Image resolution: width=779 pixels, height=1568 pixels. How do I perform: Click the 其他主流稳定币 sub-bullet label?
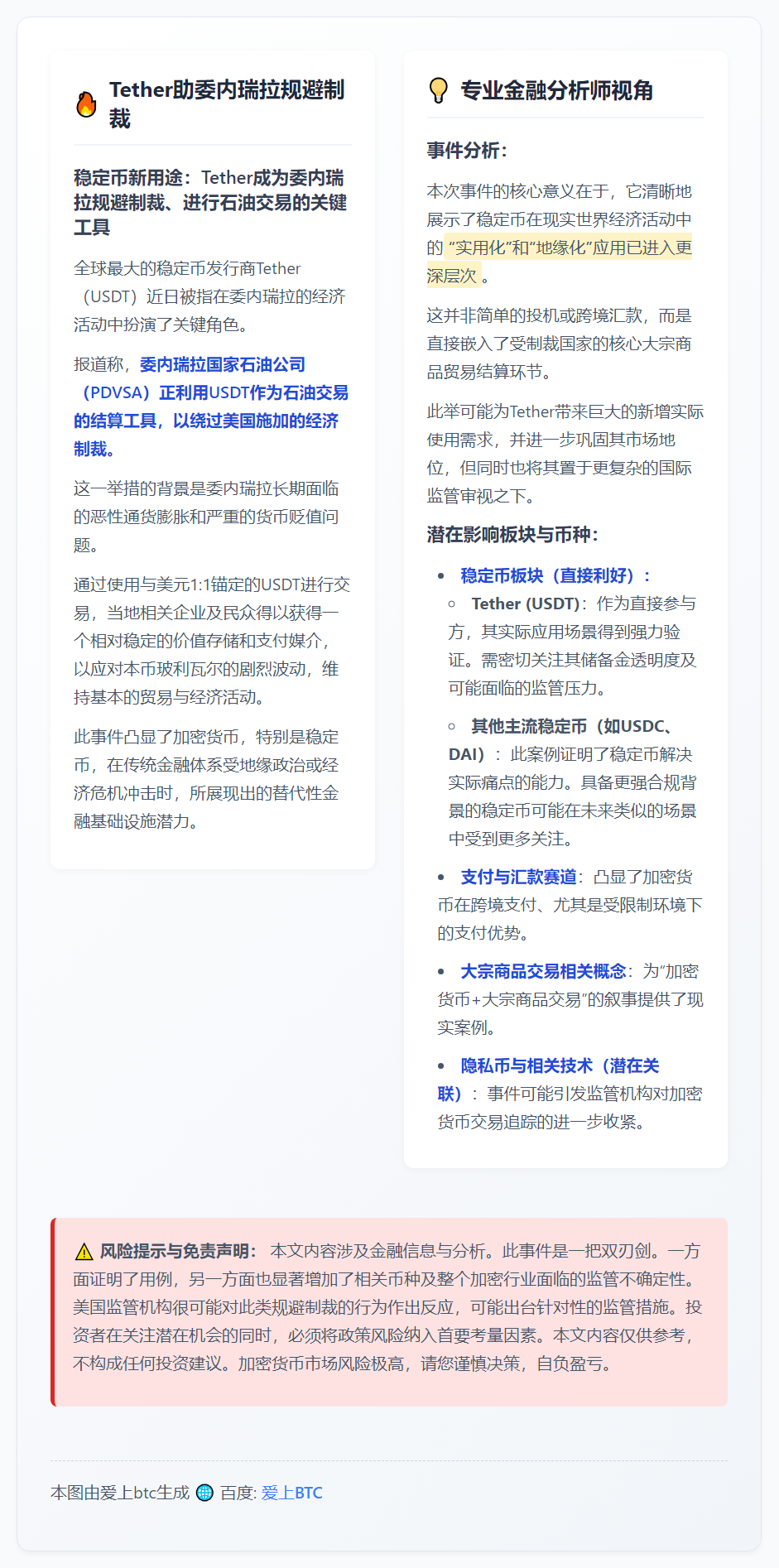click(563, 740)
